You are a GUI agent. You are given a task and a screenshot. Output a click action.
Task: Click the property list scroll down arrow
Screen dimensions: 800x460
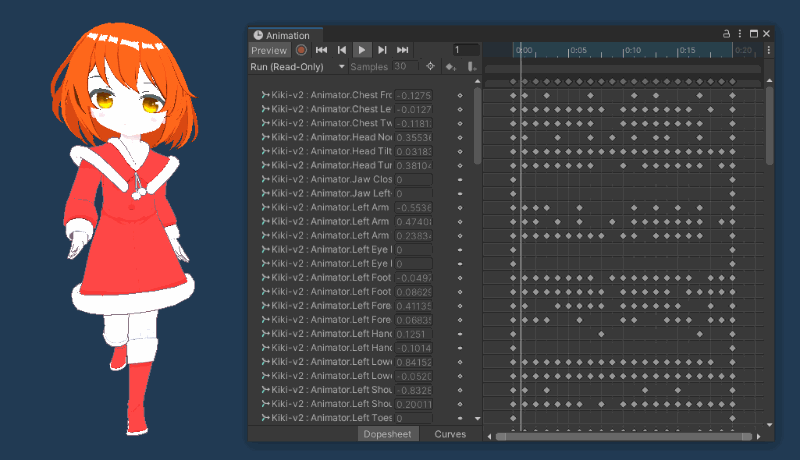478,418
